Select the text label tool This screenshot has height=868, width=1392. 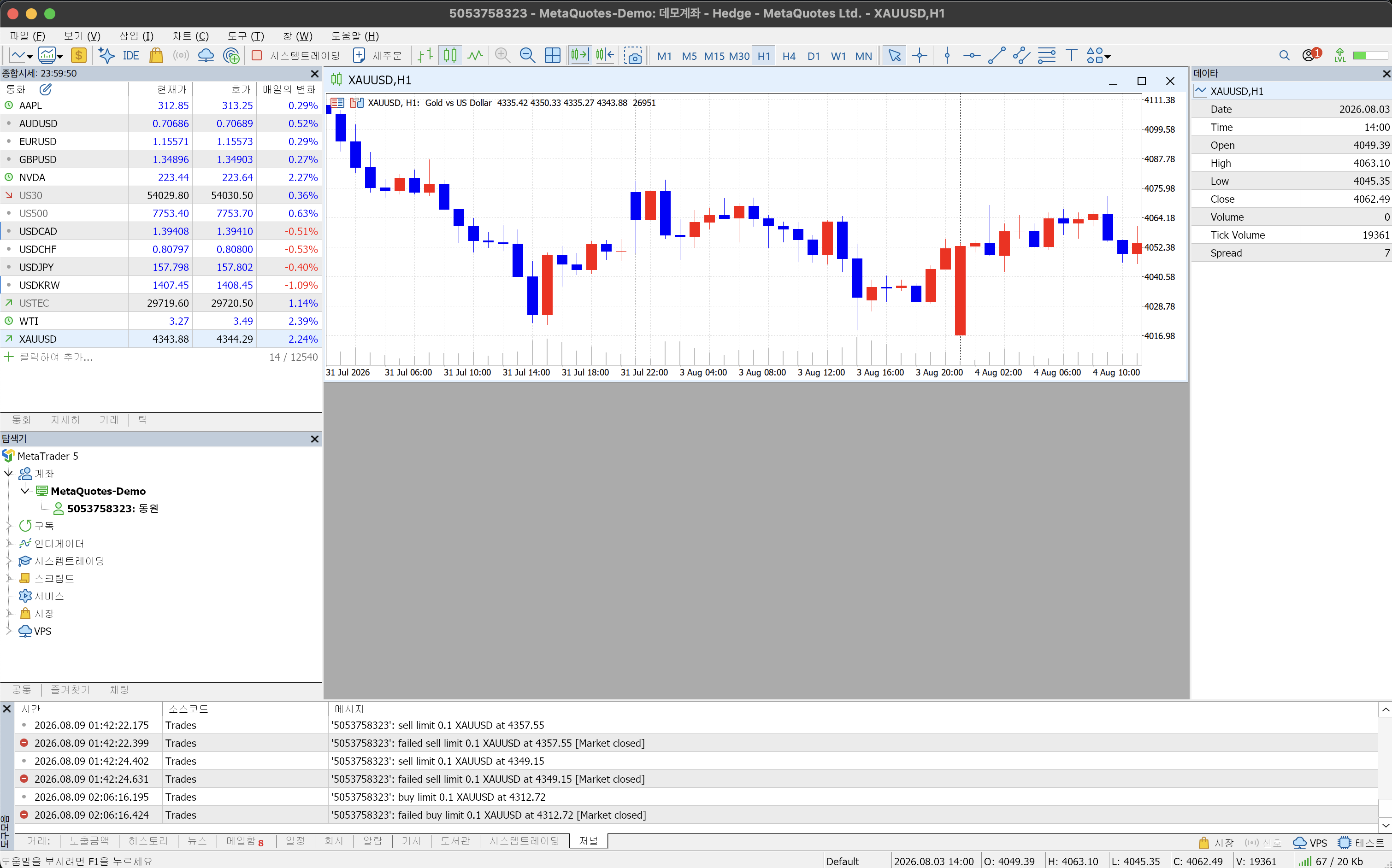click(1071, 56)
